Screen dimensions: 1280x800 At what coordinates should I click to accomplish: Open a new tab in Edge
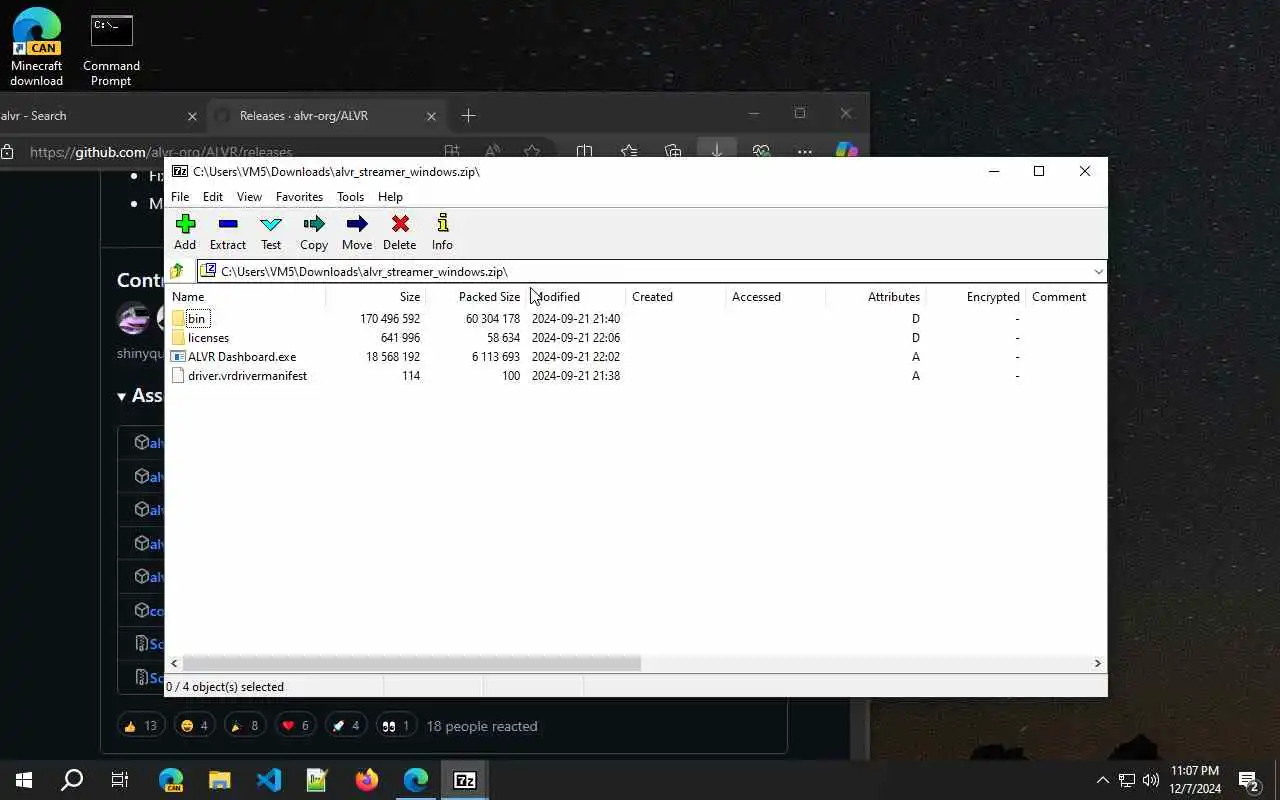[468, 116]
